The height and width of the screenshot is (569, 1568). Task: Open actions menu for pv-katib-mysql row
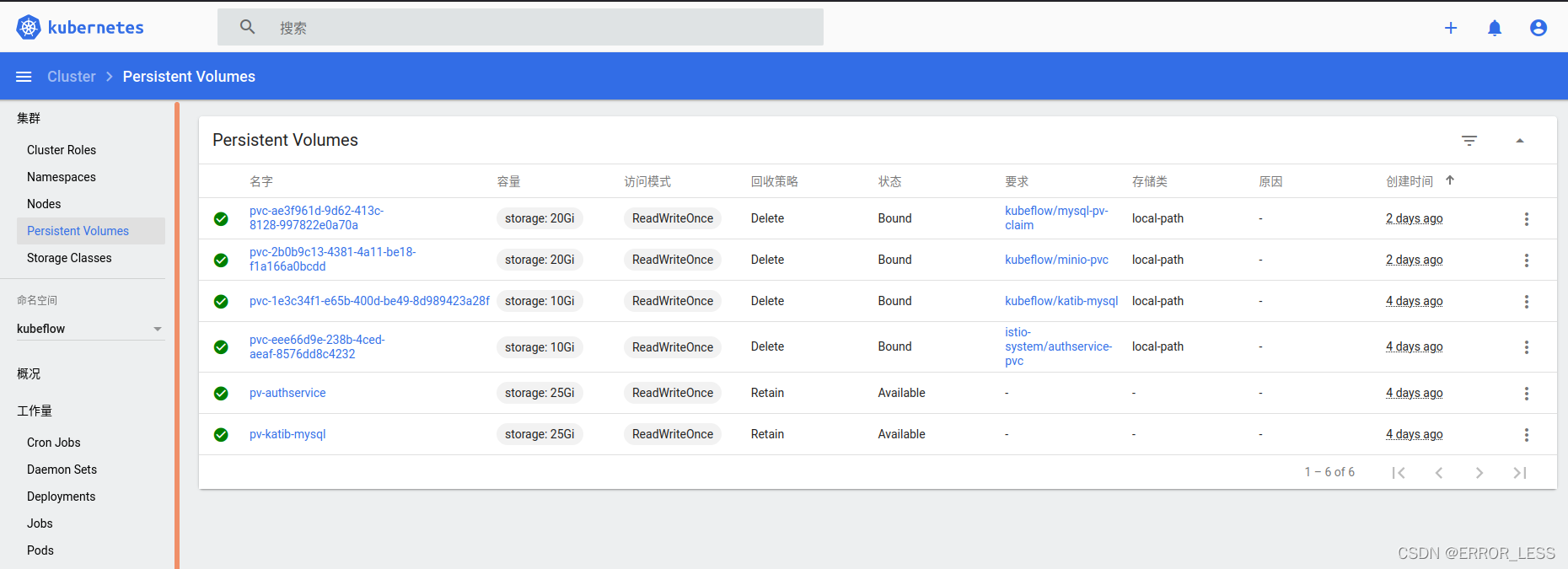click(x=1526, y=435)
